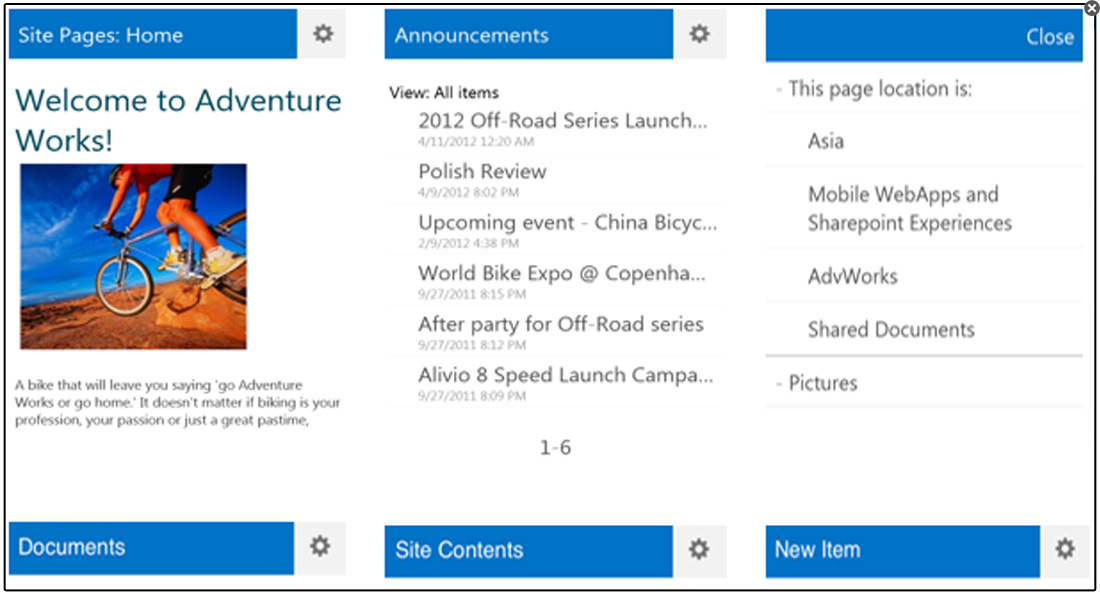Screen dimensions: 1100x595
Task: Open the Site Contents button
Action: point(528,551)
